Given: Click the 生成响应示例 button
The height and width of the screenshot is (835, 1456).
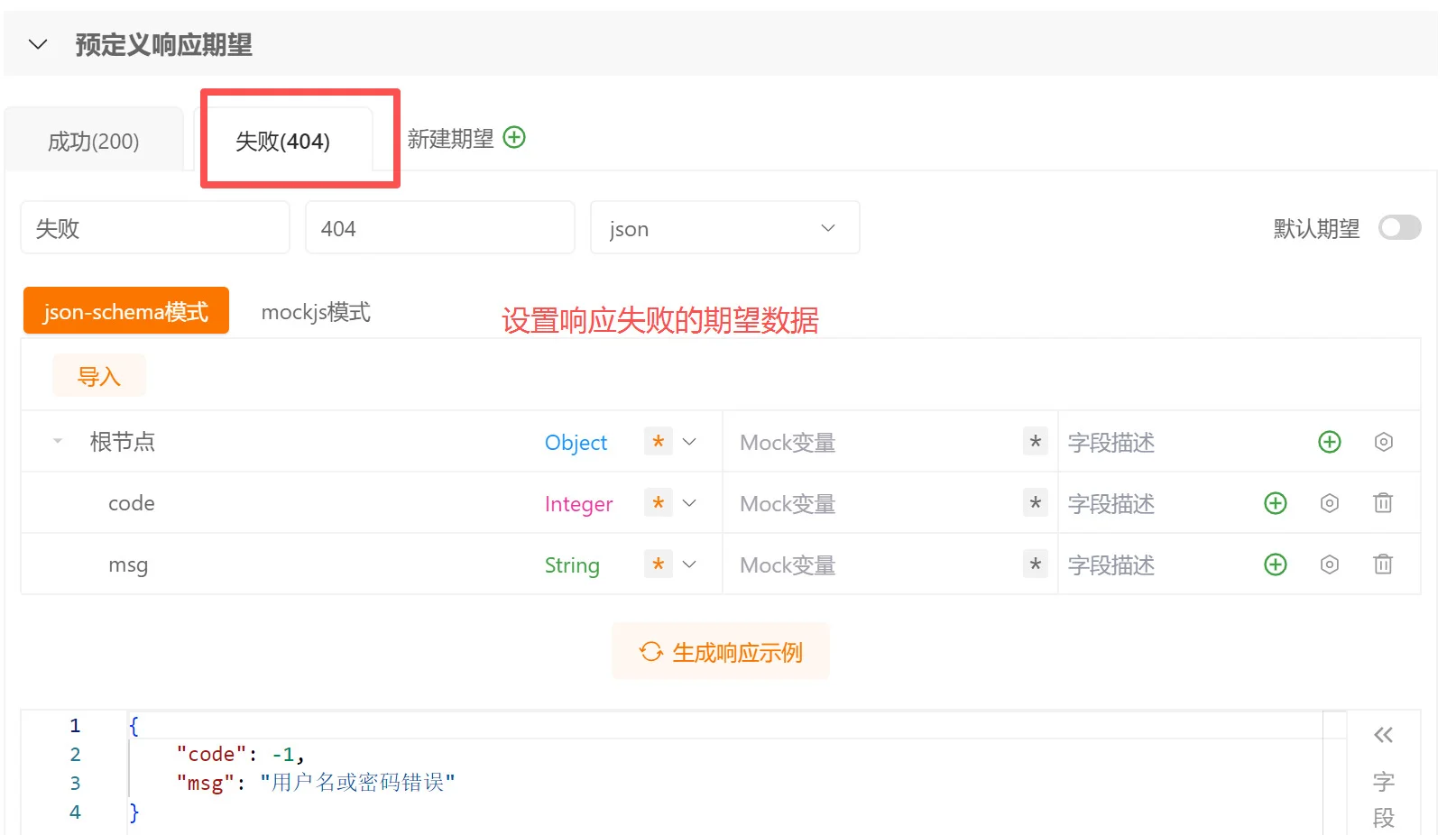Looking at the screenshot, I should point(720,651).
